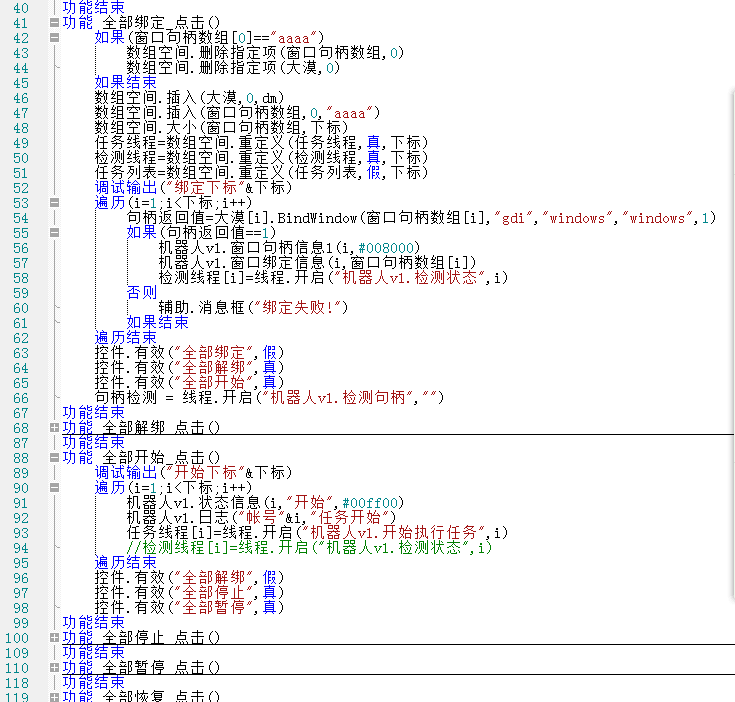The width and height of the screenshot is (735, 702).
Task: Collapse the 如果(句柄返回值==1) block at line 55
Action: (54, 232)
